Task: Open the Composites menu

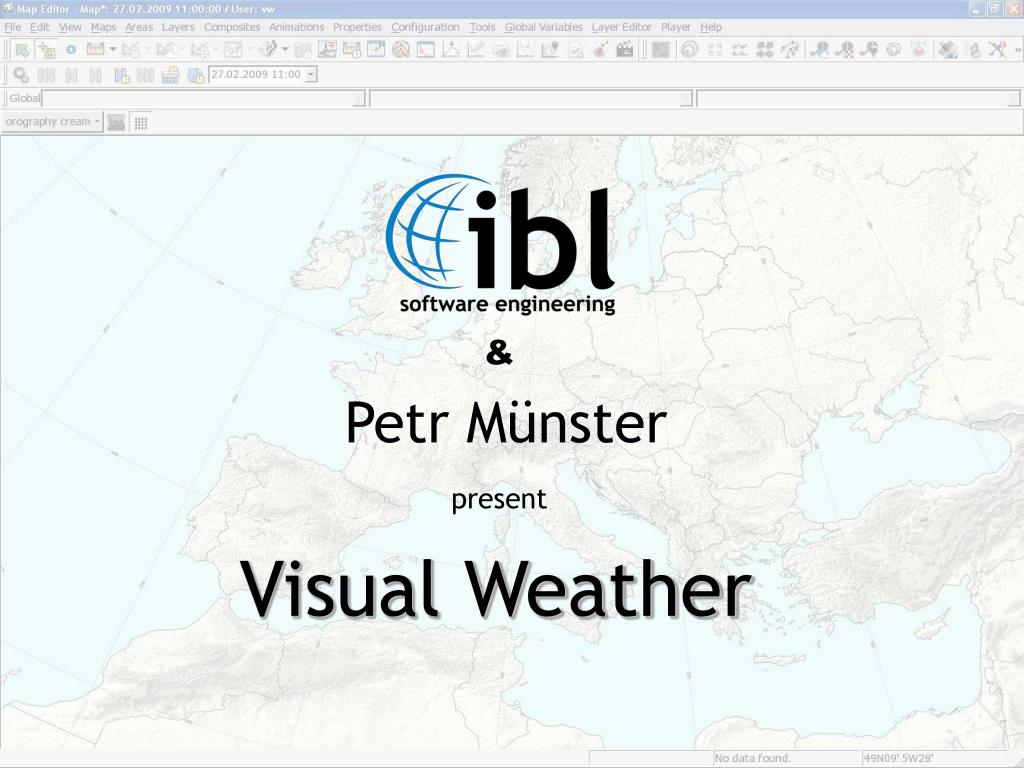Action: pyautogui.click(x=232, y=27)
